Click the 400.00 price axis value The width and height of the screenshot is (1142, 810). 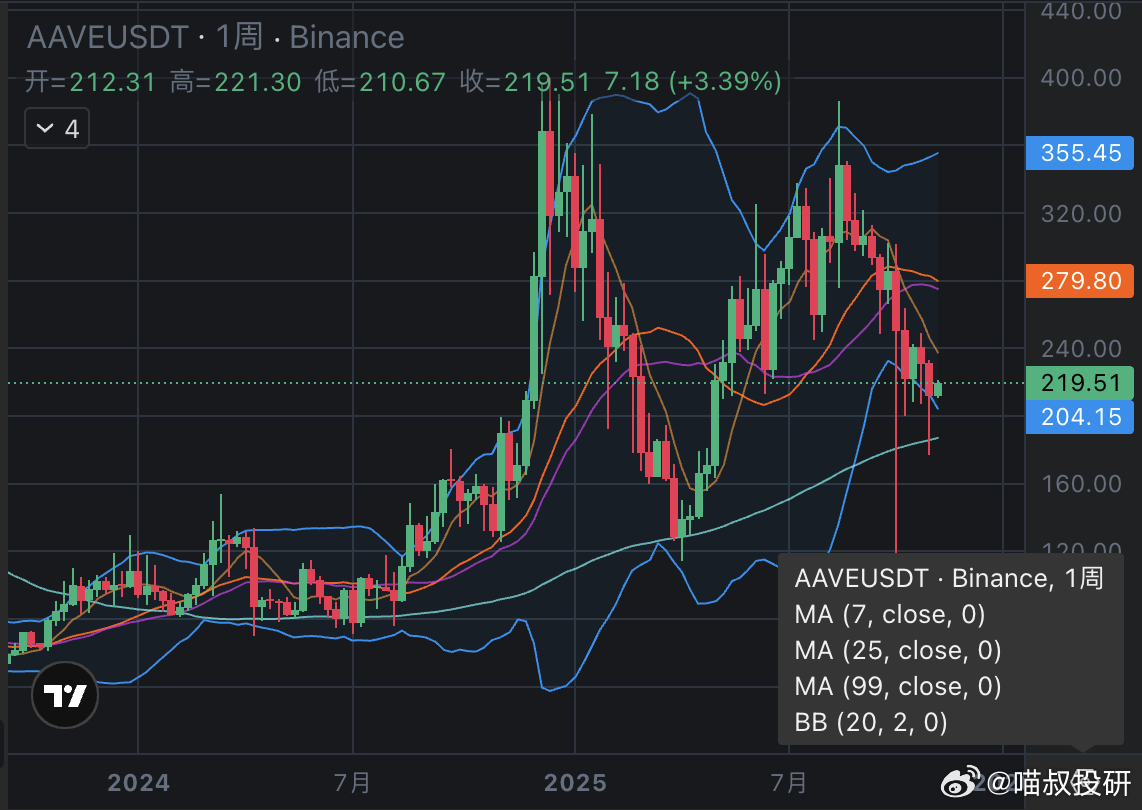(x=1081, y=78)
